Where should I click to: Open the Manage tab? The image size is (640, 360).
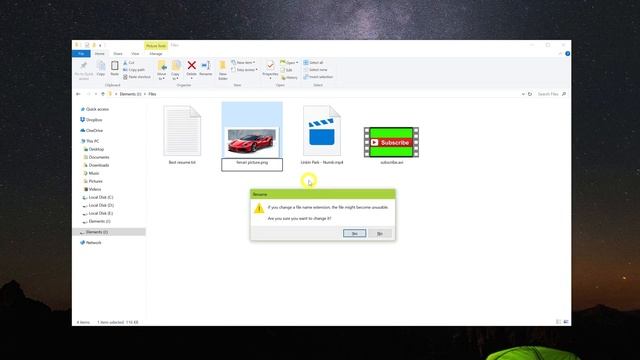156,54
